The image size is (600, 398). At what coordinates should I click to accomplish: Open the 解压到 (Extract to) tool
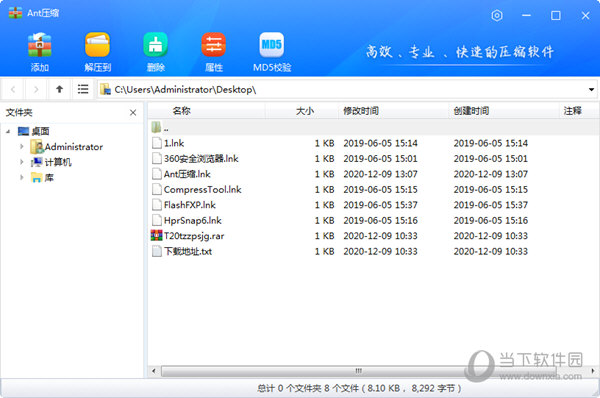(x=97, y=45)
